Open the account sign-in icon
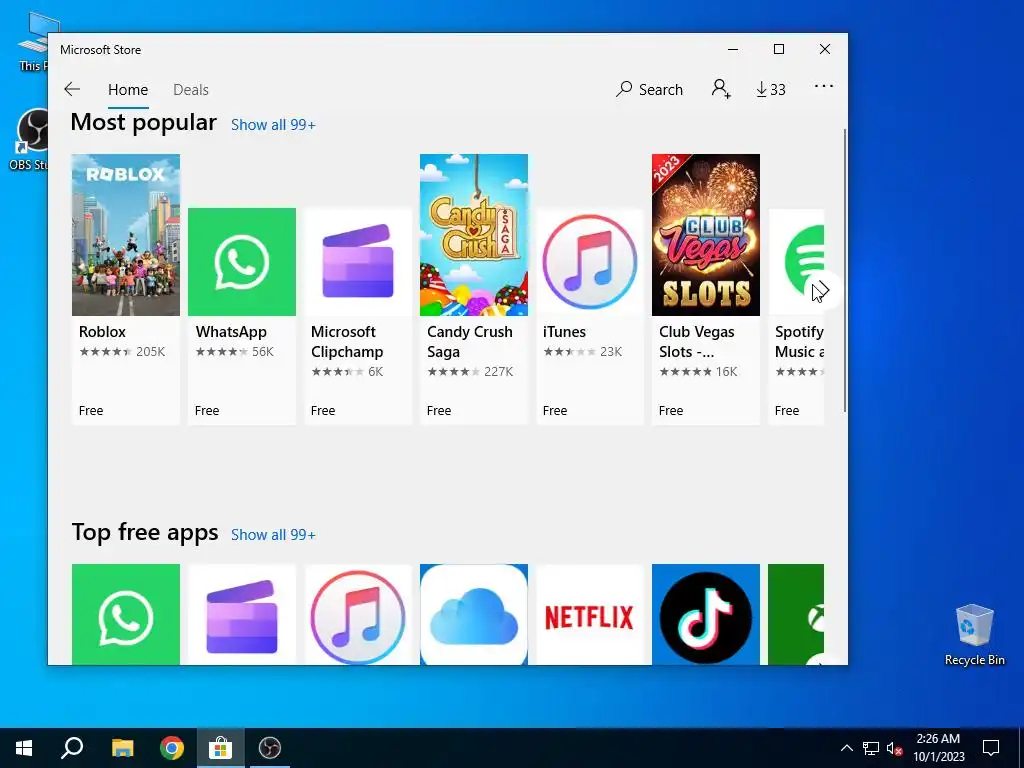The width and height of the screenshot is (1024, 768). pyautogui.click(x=721, y=89)
